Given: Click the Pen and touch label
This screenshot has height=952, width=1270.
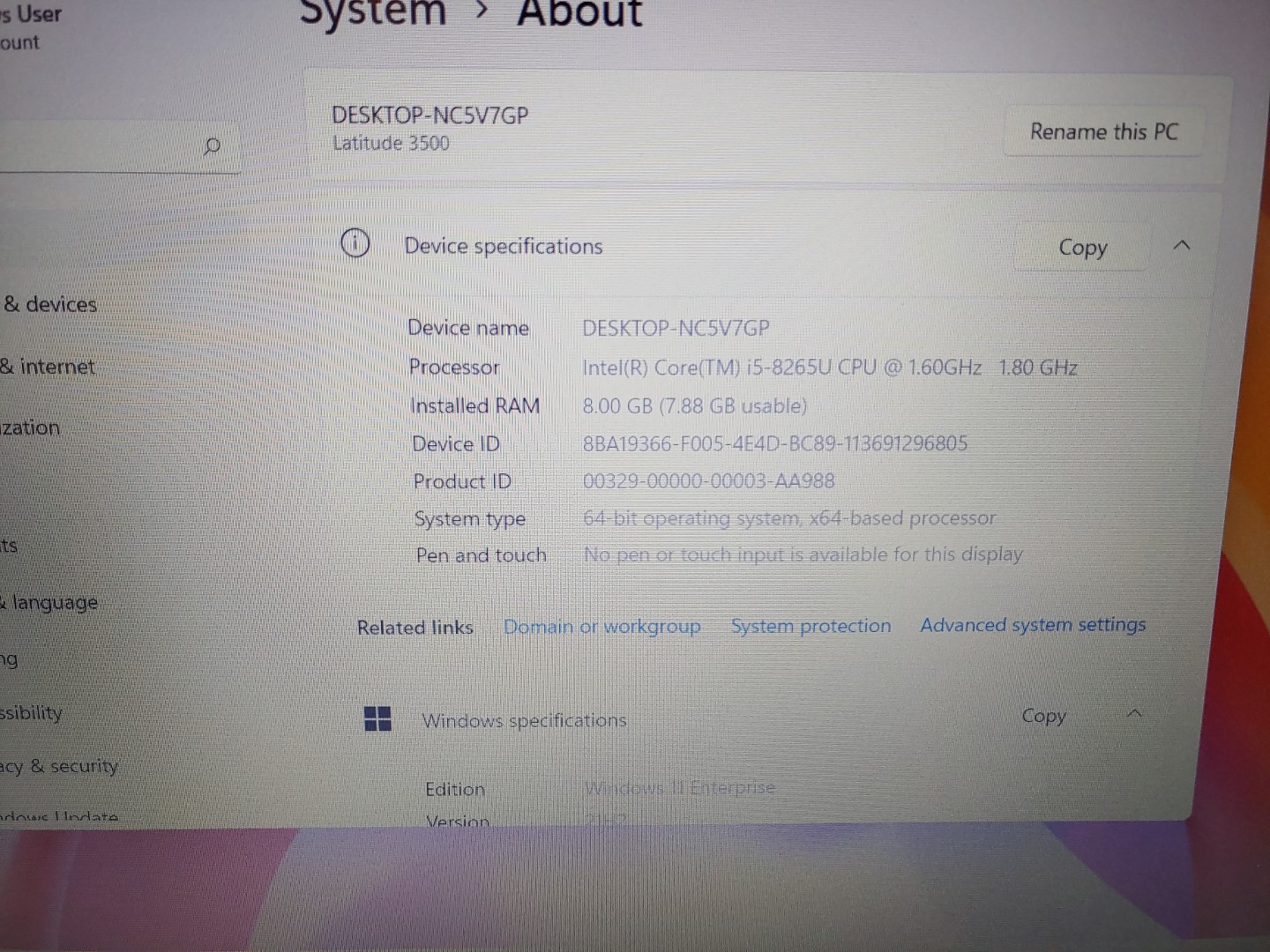Looking at the screenshot, I should 482,555.
